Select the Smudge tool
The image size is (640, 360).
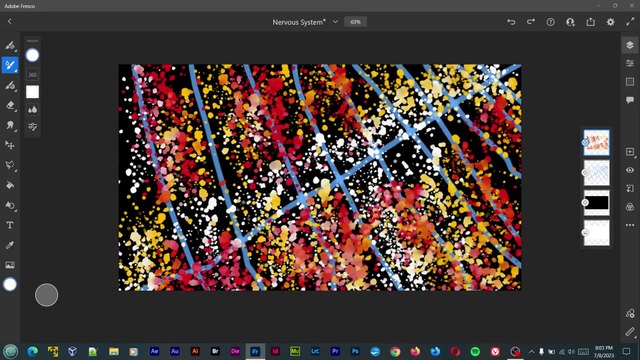click(x=10, y=125)
